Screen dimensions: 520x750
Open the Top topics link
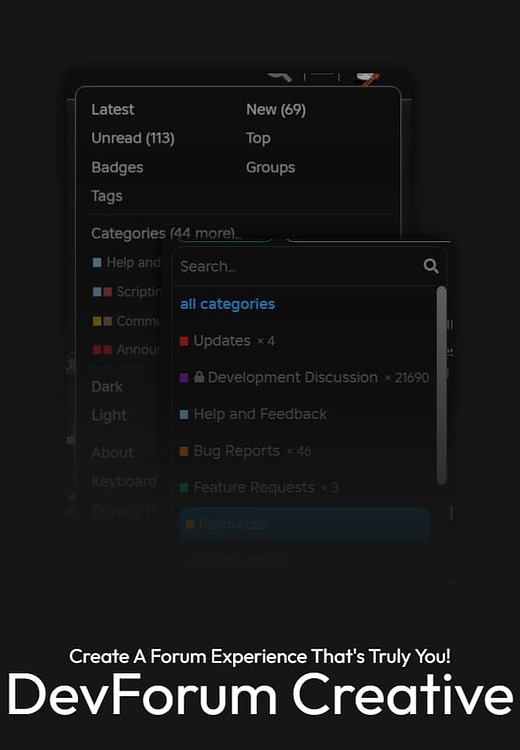point(258,138)
